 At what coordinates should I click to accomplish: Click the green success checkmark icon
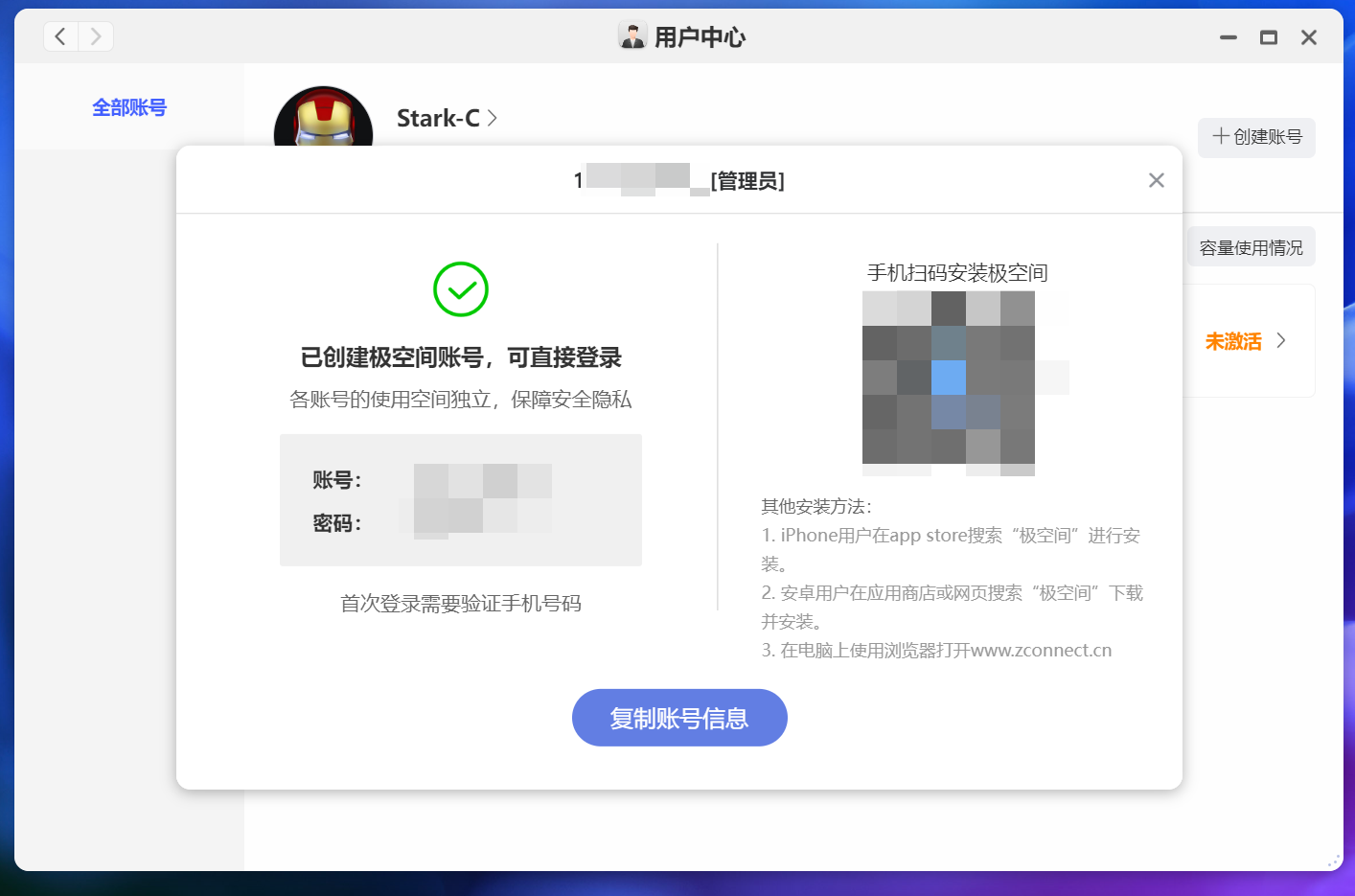click(461, 289)
